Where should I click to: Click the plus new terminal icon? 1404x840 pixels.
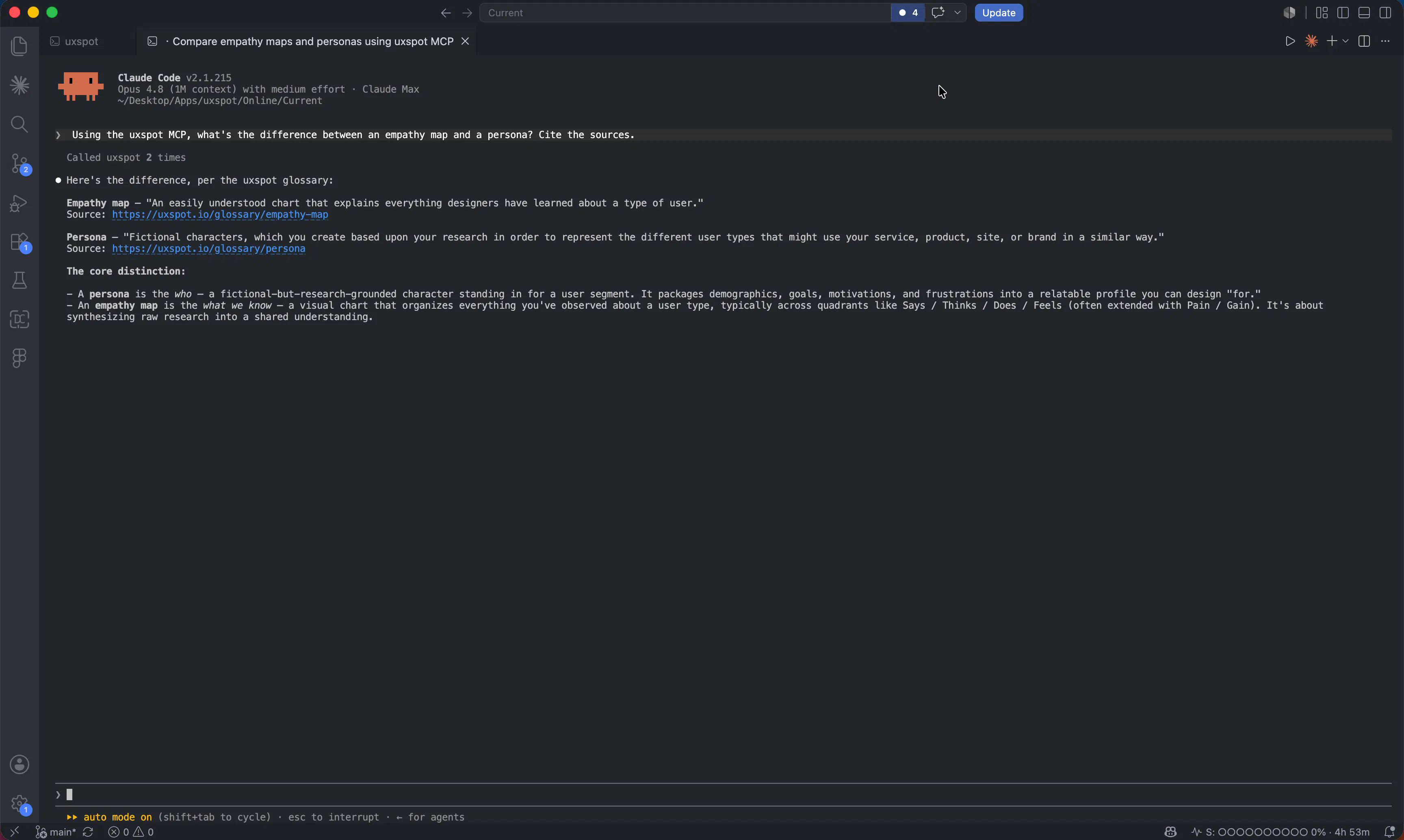pyautogui.click(x=1332, y=41)
